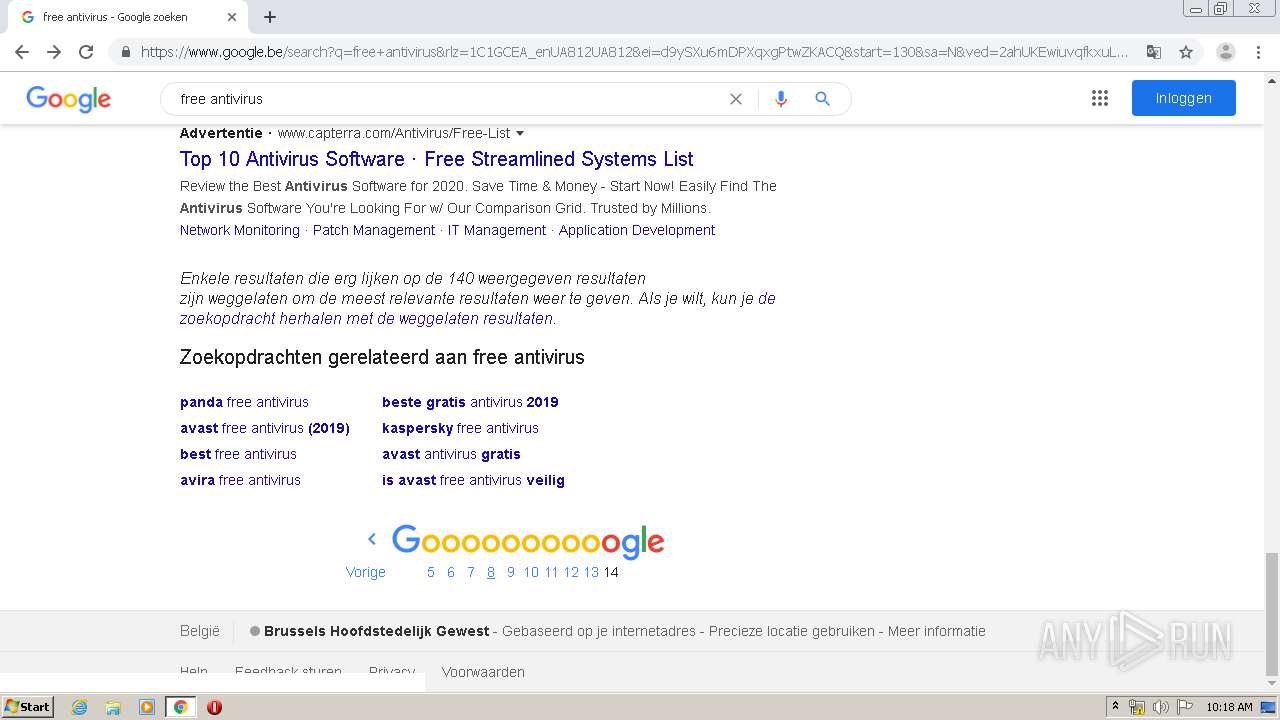Click the browser forward arrow

tap(54, 52)
